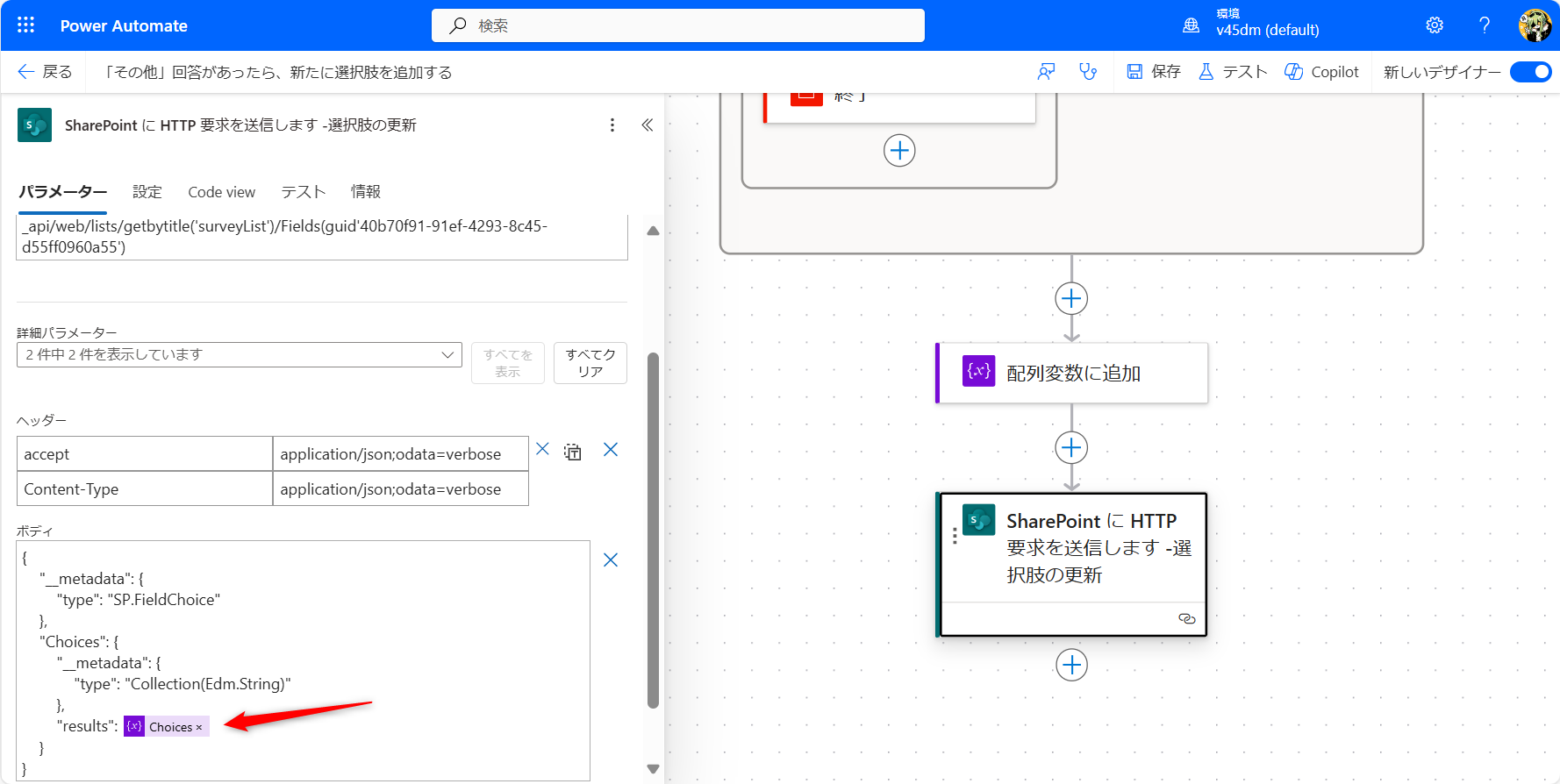Remove the ボディ parameter
Image resolution: width=1560 pixels, height=784 pixels.
[611, 560]
